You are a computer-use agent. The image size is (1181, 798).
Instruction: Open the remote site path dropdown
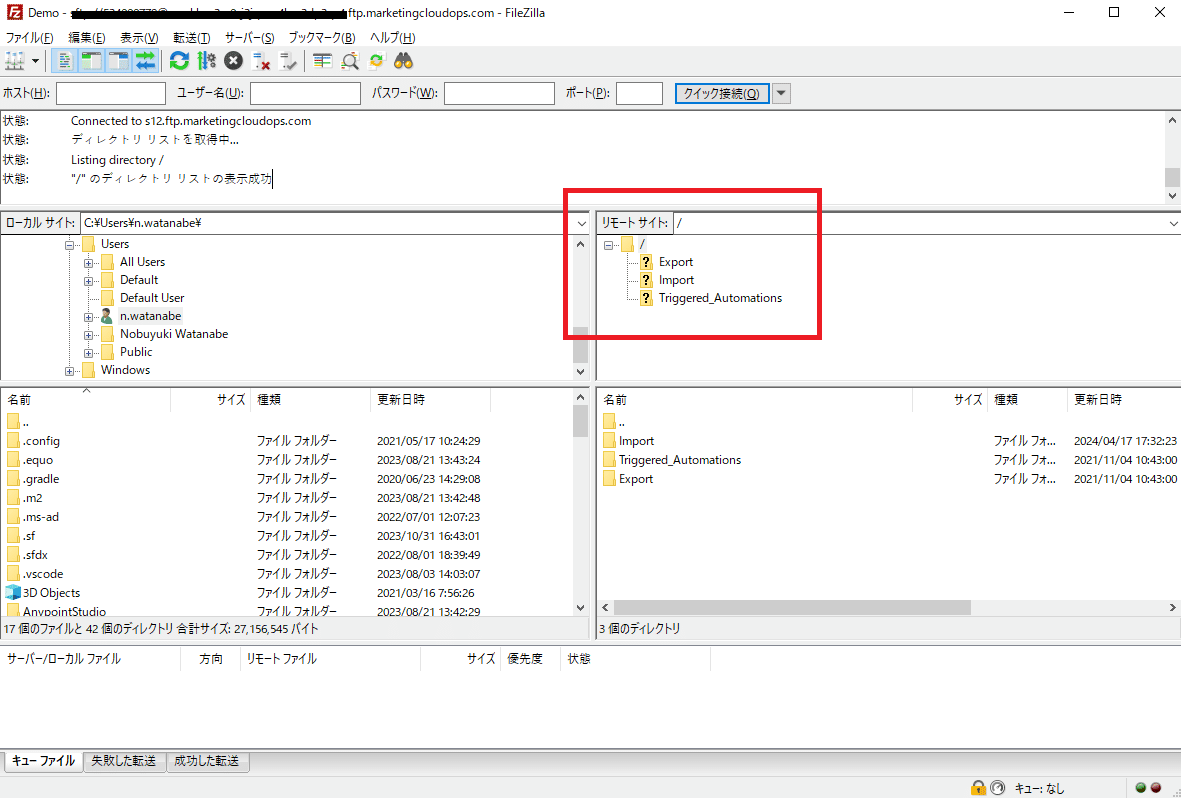pos(1173,223)
